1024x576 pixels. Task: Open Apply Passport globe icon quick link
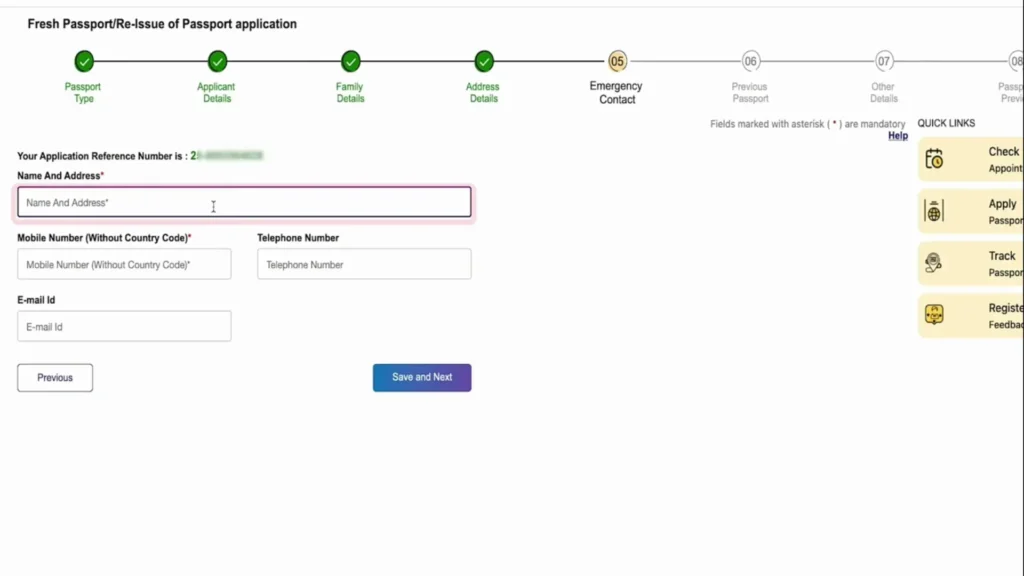(x=934, y=211)
